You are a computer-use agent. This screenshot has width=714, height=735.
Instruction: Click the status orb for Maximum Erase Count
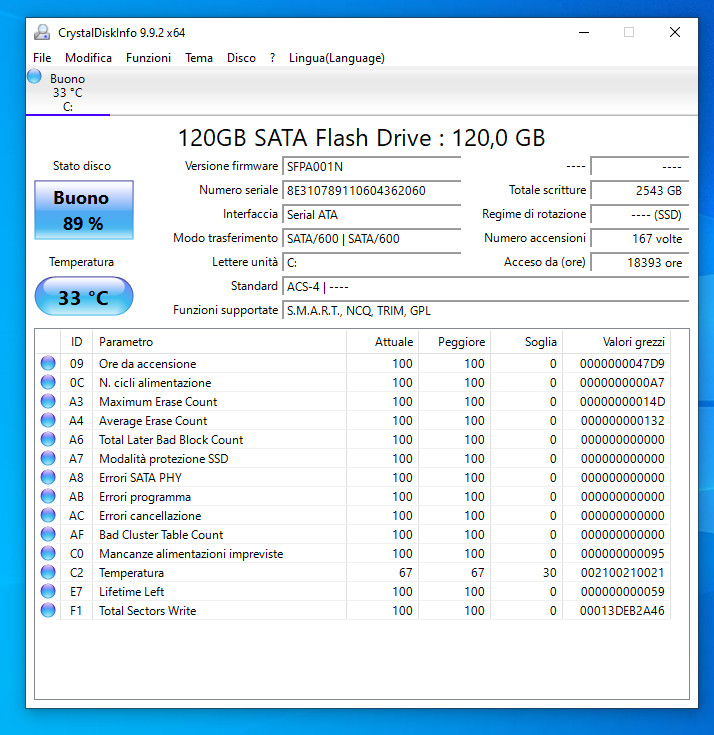(x=48, y=401)
